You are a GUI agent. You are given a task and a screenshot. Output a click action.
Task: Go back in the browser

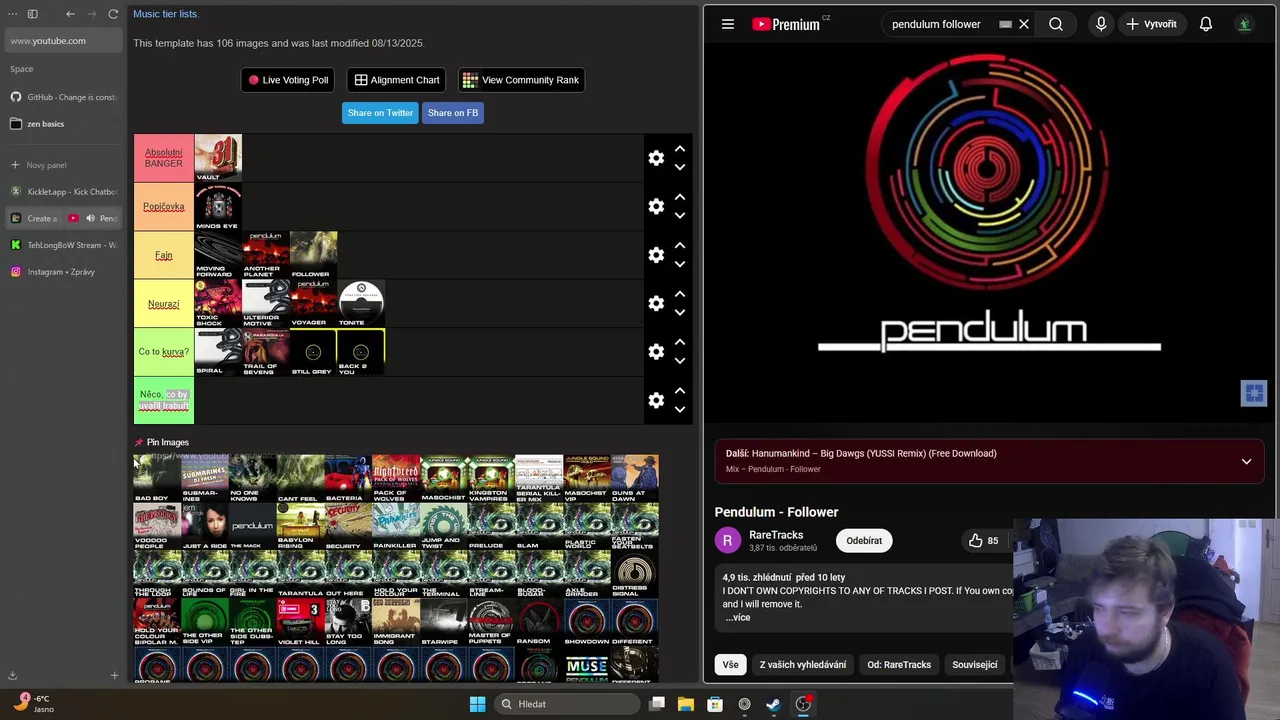coord(70,14)
